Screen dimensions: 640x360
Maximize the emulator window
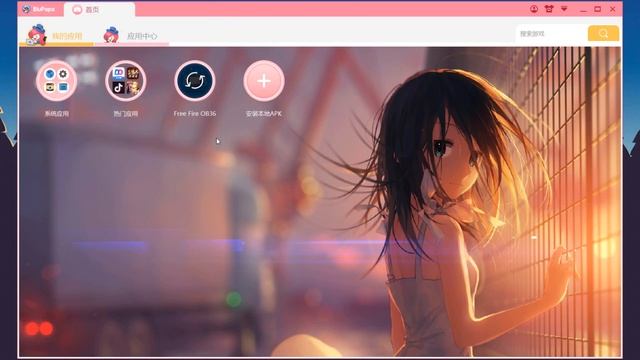(598, 9)
